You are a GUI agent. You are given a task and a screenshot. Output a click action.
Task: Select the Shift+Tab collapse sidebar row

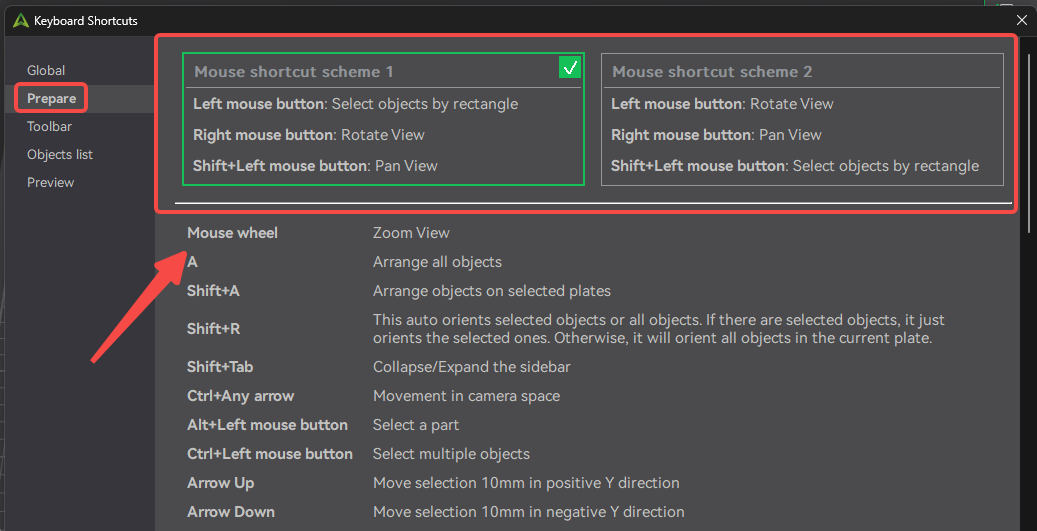click(220, 367)
